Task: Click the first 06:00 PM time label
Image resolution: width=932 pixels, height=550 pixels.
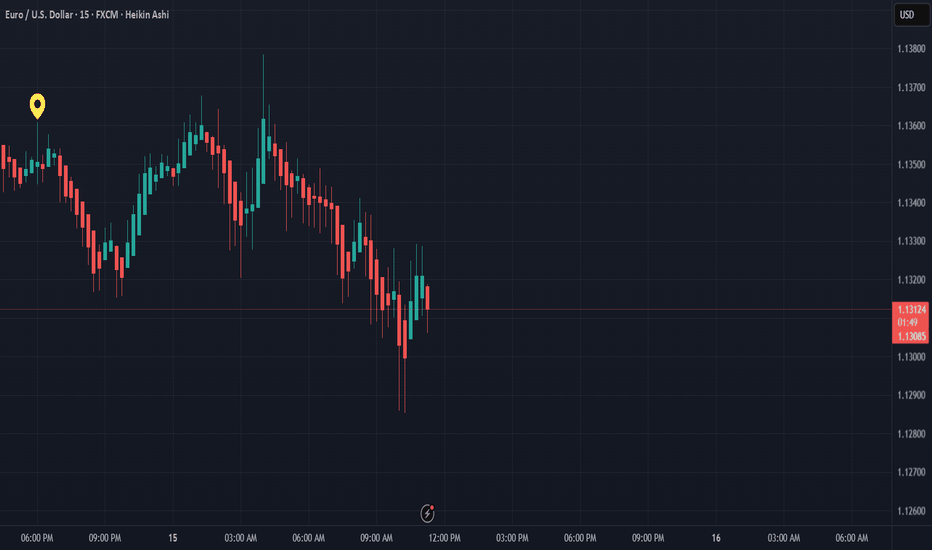Action: point(37,538)
